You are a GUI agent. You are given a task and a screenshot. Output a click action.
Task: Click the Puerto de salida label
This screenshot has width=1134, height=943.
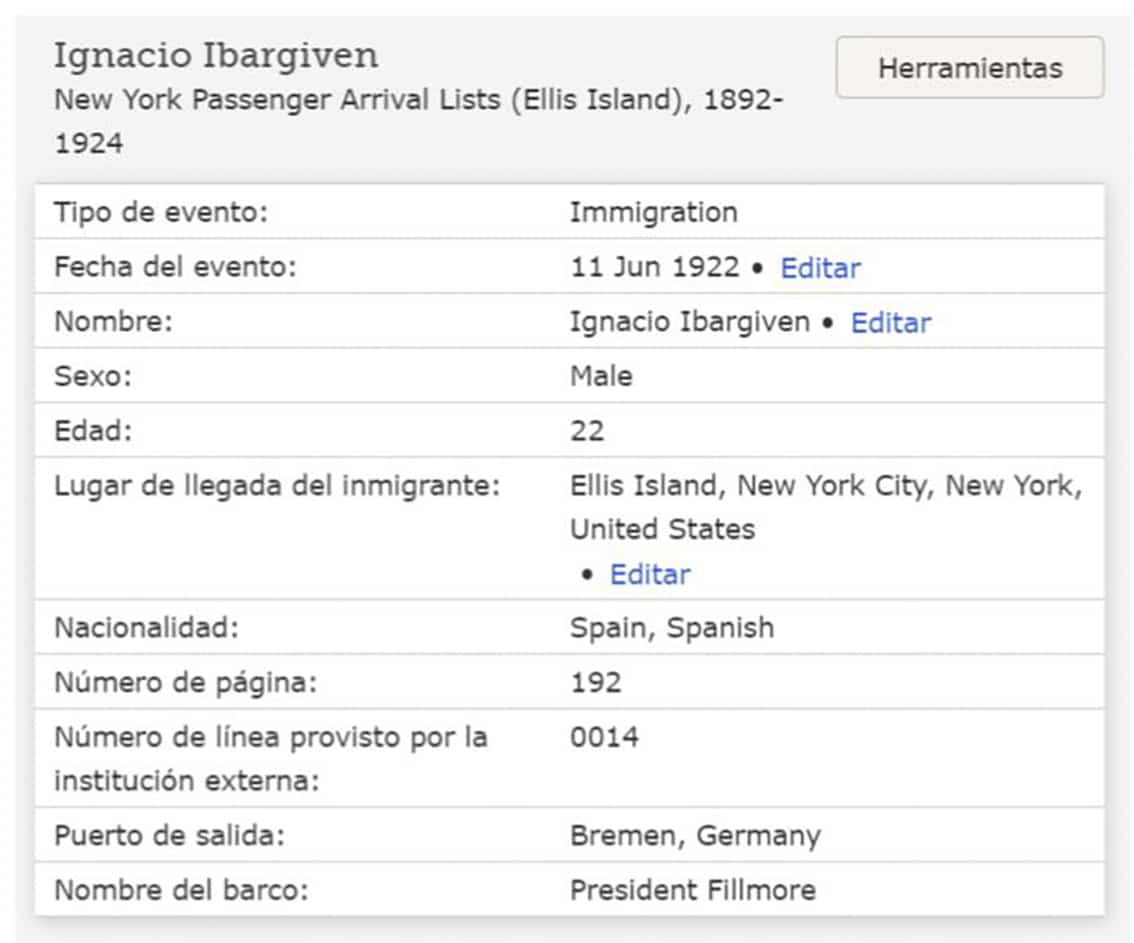[169, 836]
